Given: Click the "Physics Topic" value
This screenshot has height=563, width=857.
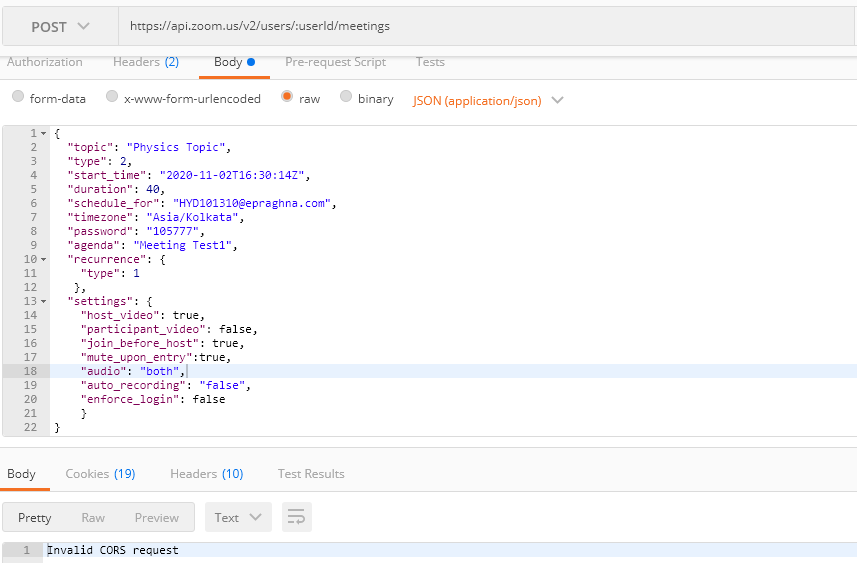Looking at the screenshot, I should 176,147.
